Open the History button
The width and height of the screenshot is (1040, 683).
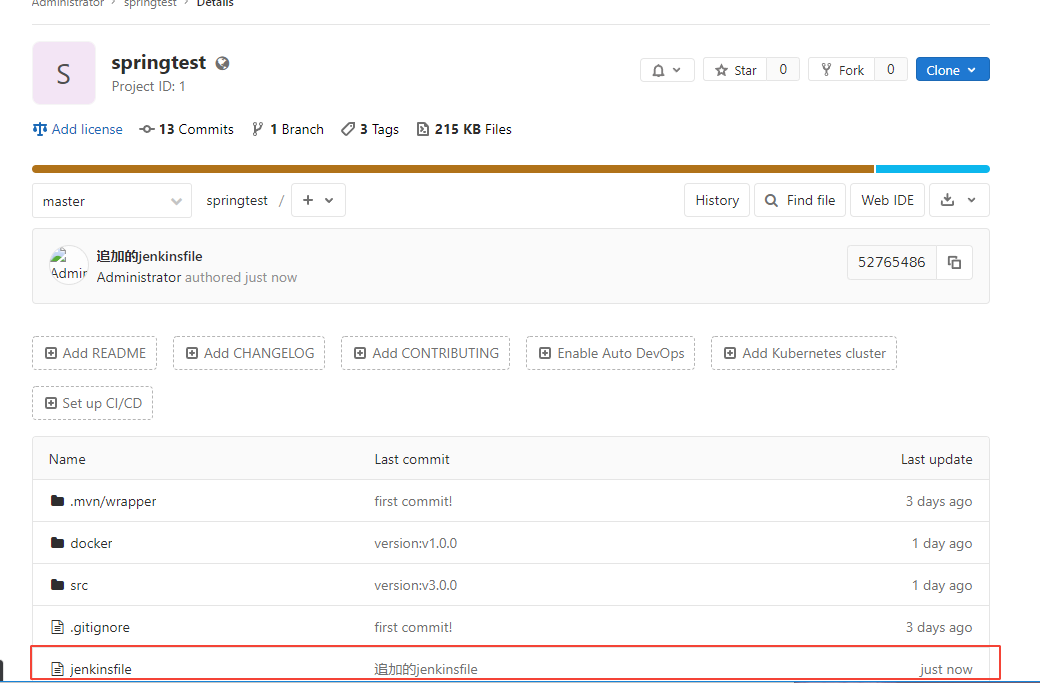(717, 200)
